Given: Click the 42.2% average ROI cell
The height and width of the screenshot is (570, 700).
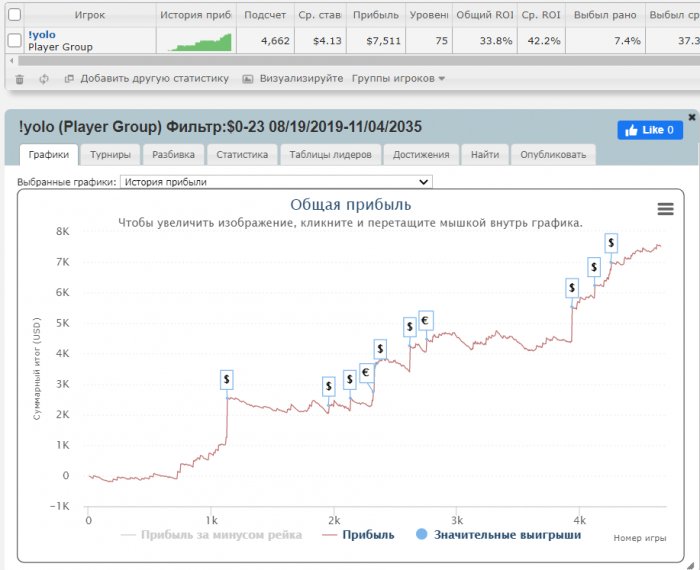Looking at the screenshot, I should (541, 41).
